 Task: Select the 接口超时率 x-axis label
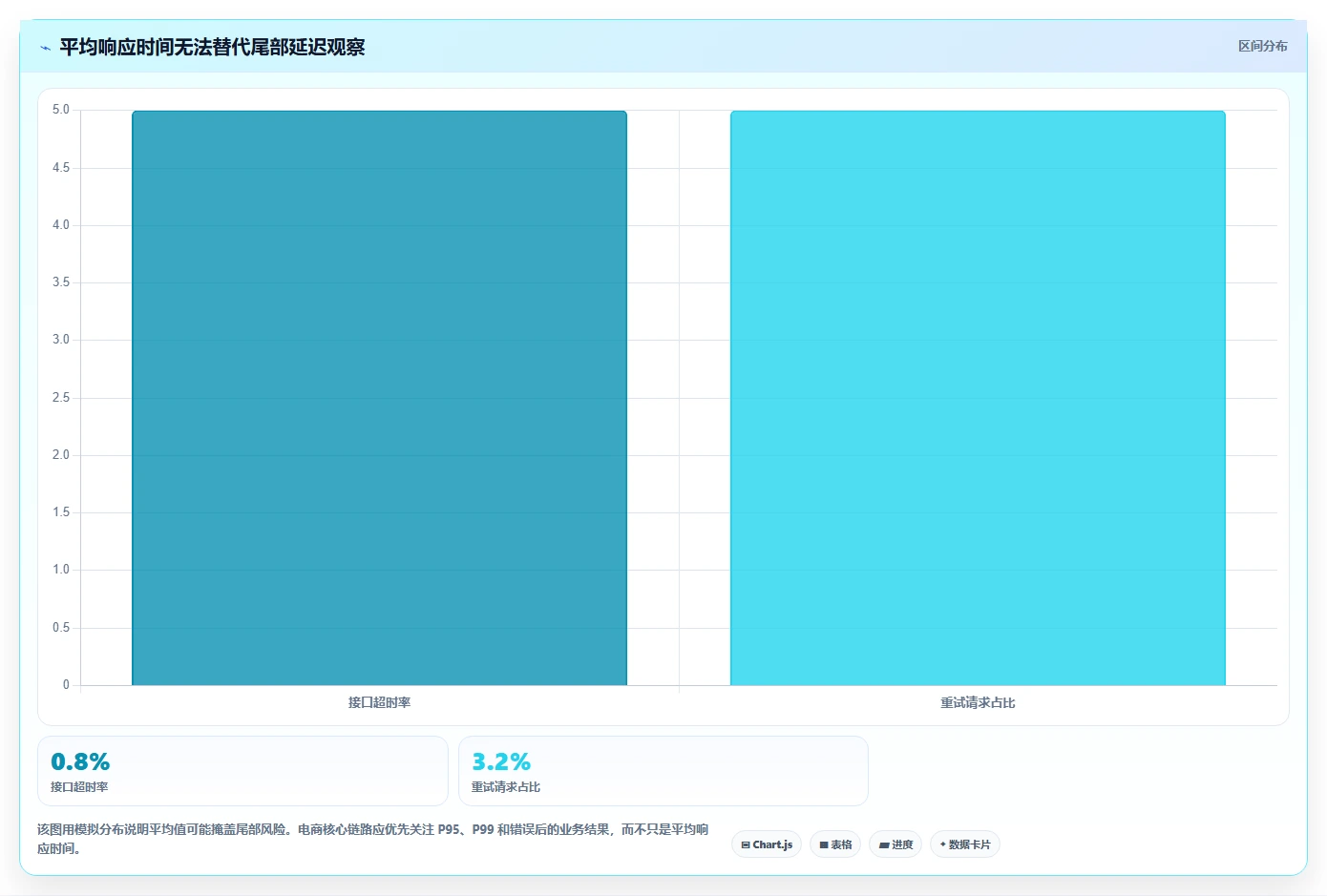[x=379, y=702]
